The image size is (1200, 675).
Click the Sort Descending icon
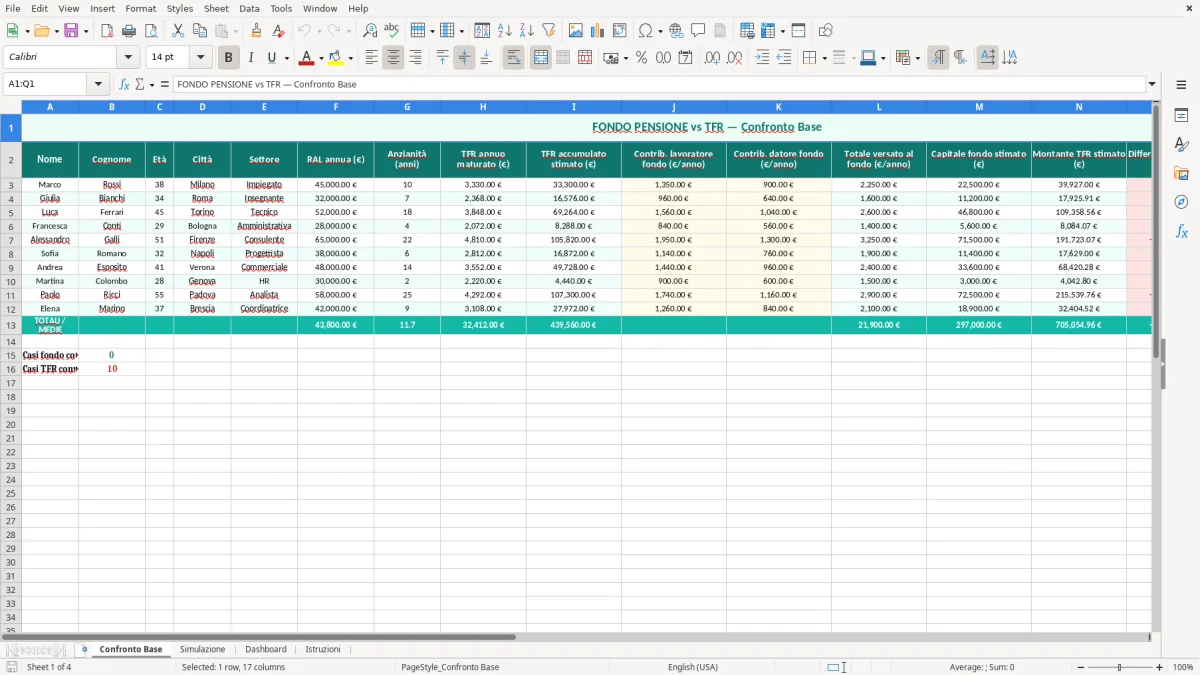pyautogui.click(x=527, y=31)
